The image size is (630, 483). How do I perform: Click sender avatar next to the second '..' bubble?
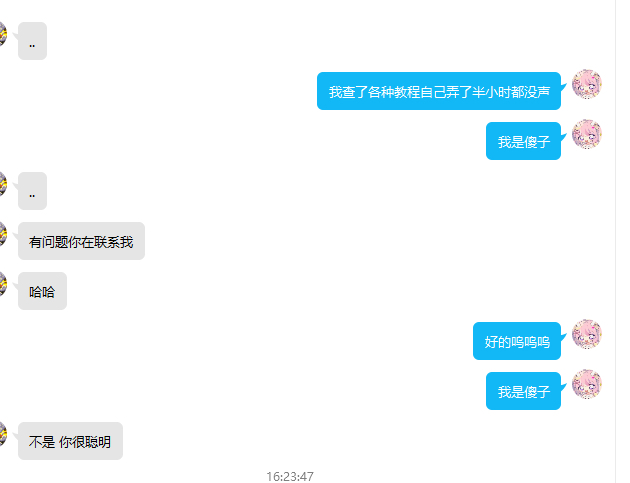tap(2, 184)
